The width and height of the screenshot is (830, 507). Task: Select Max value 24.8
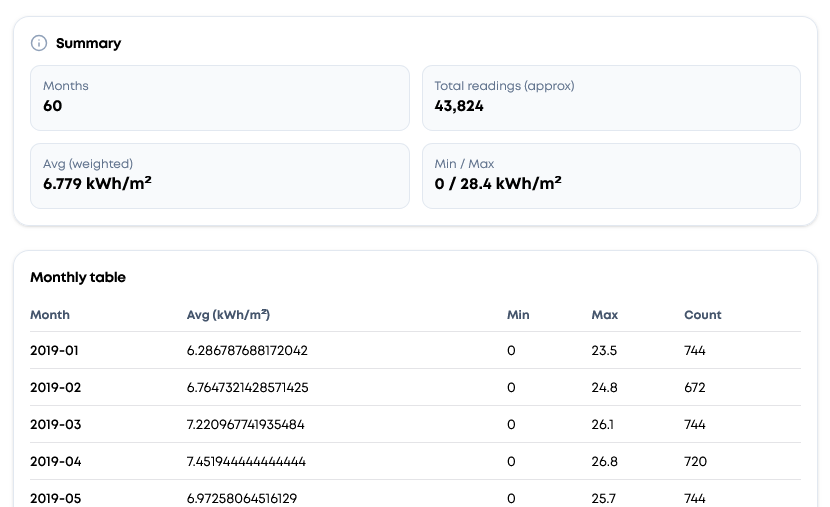[605, 387]
